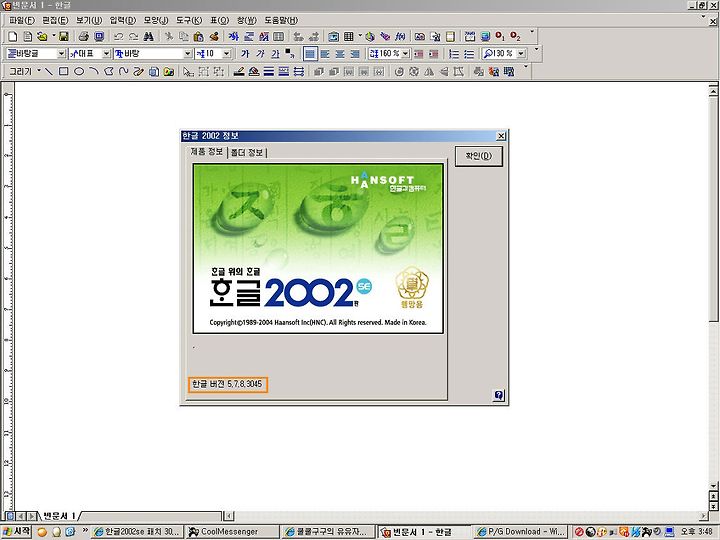This screenshot has width=720, height=540.
Task: Select the Ellipse drawing tool
Action: (x=79, y=71)
